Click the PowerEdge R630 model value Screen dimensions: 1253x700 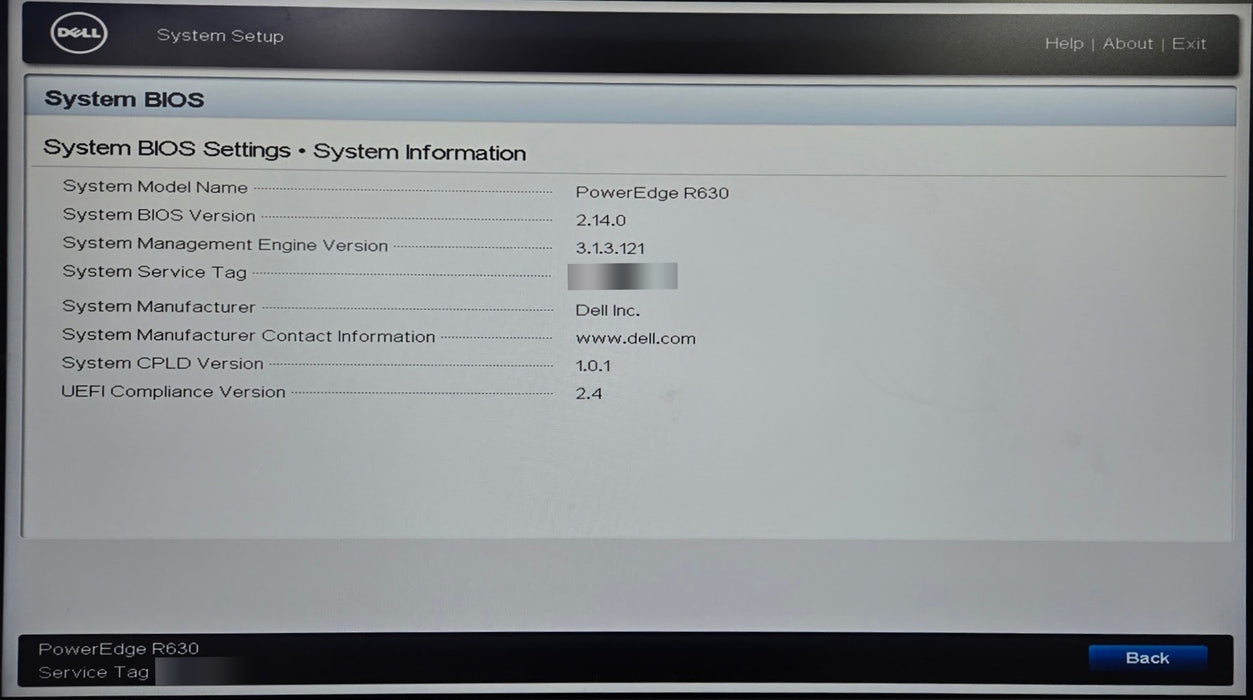pos(652,193)
